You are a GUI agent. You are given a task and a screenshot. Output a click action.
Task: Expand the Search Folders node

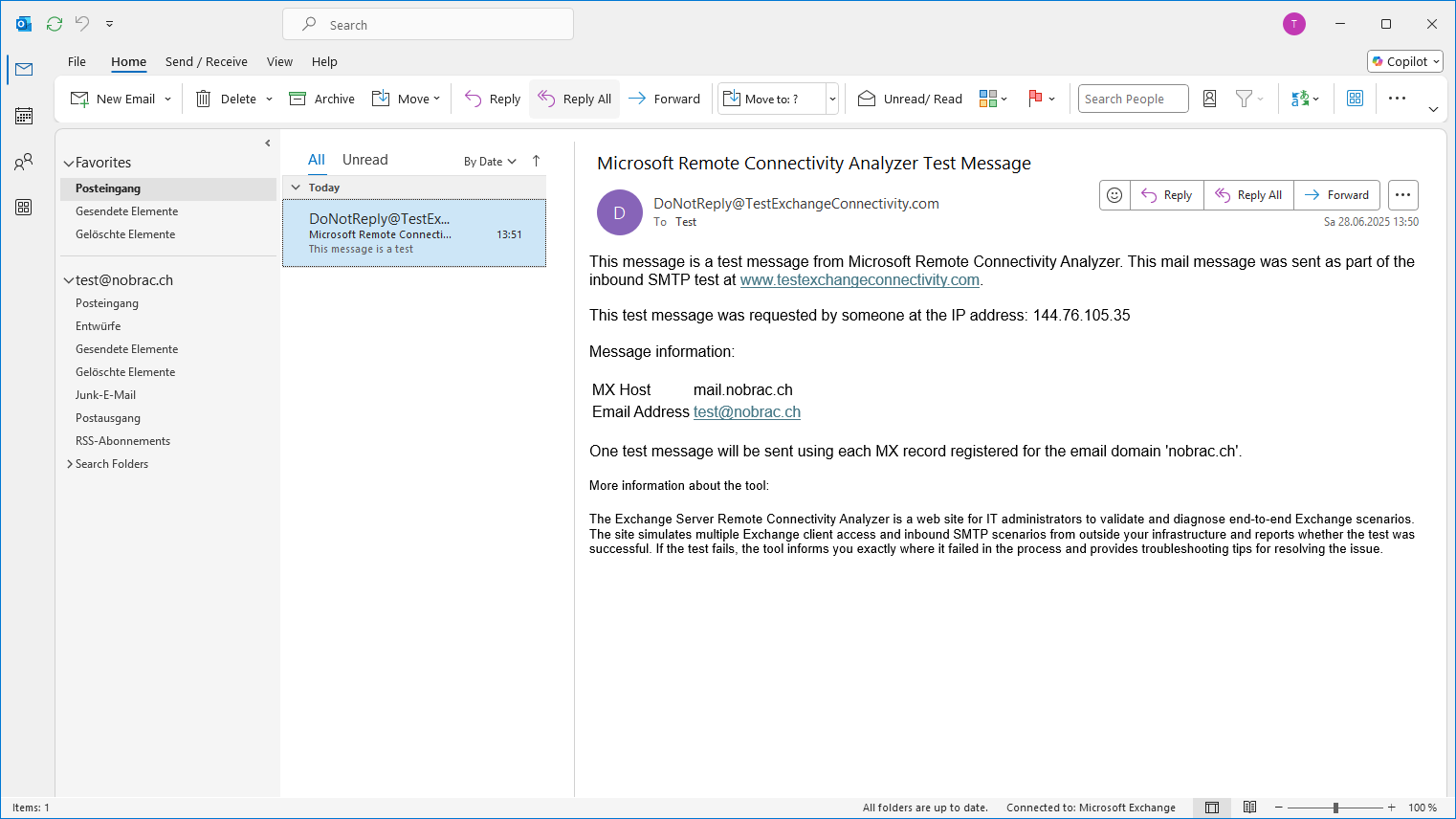[x=70, y=464]
